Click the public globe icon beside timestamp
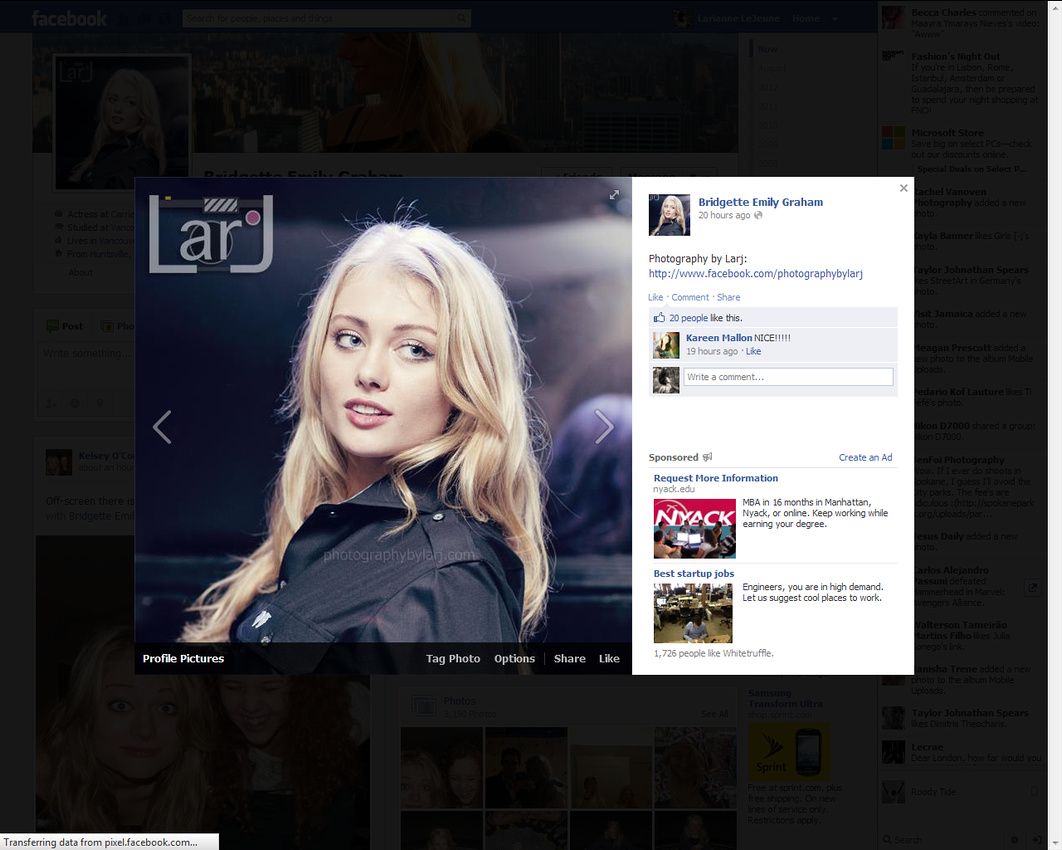1062x850 pixels. click(x=758, y=215)
